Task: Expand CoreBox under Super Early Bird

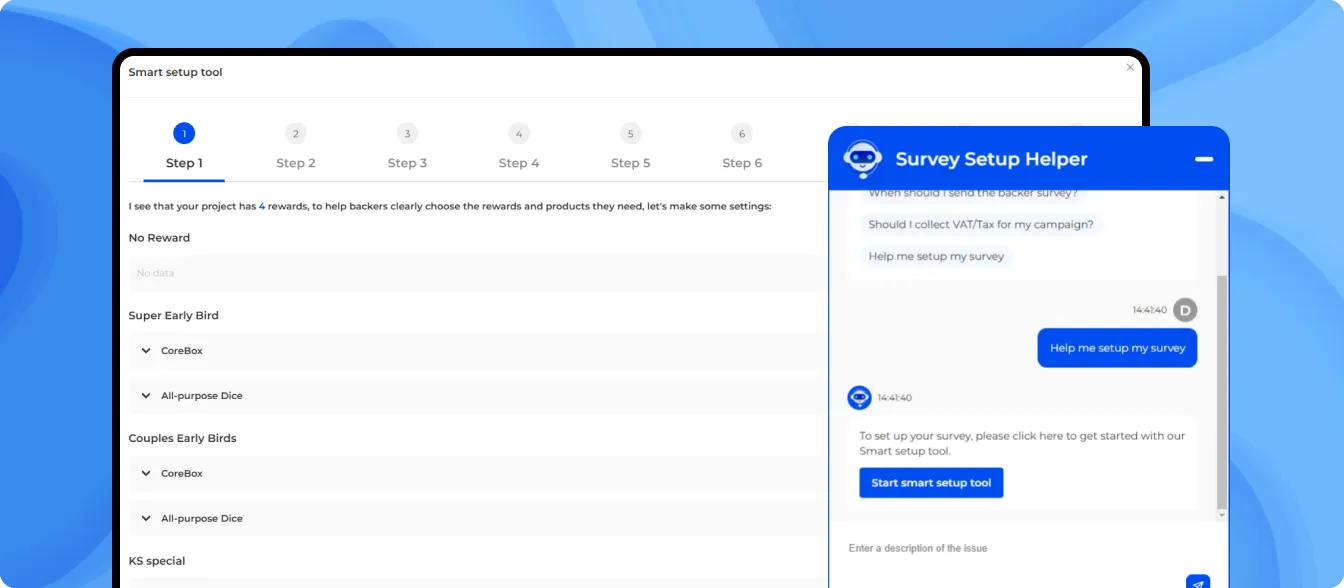Action: tap(145, 350)
